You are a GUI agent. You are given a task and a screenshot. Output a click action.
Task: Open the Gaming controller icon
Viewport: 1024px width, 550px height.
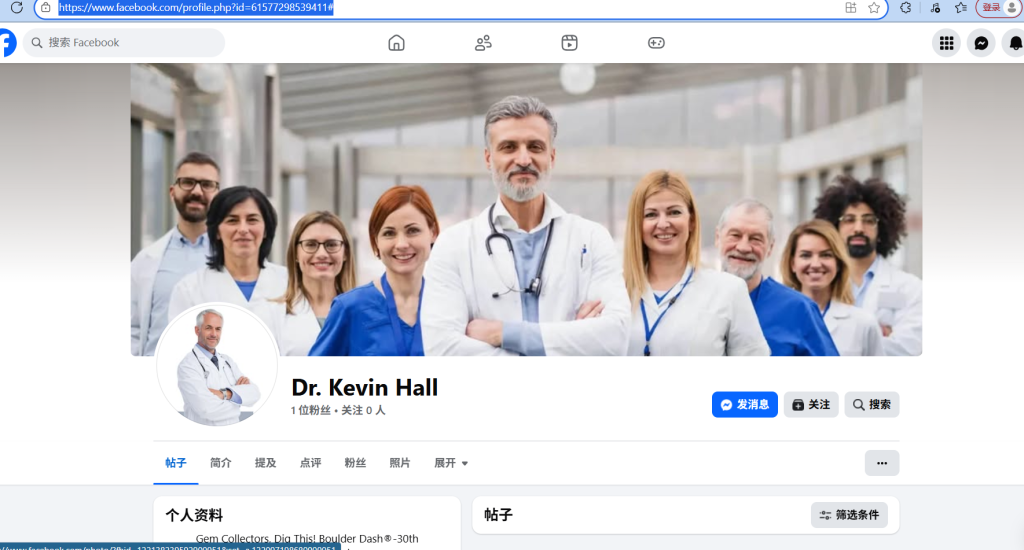point(656,43)
